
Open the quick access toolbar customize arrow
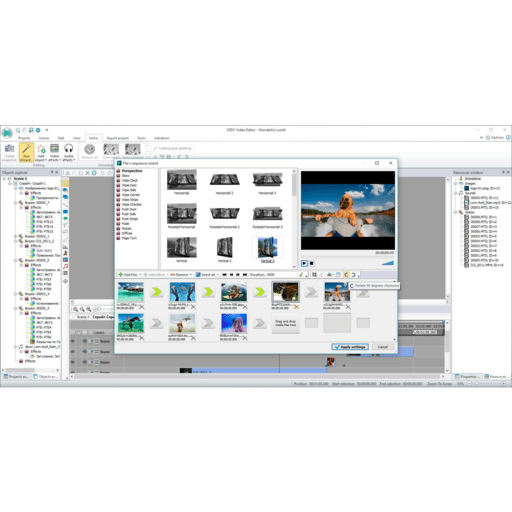click(47, 130)
